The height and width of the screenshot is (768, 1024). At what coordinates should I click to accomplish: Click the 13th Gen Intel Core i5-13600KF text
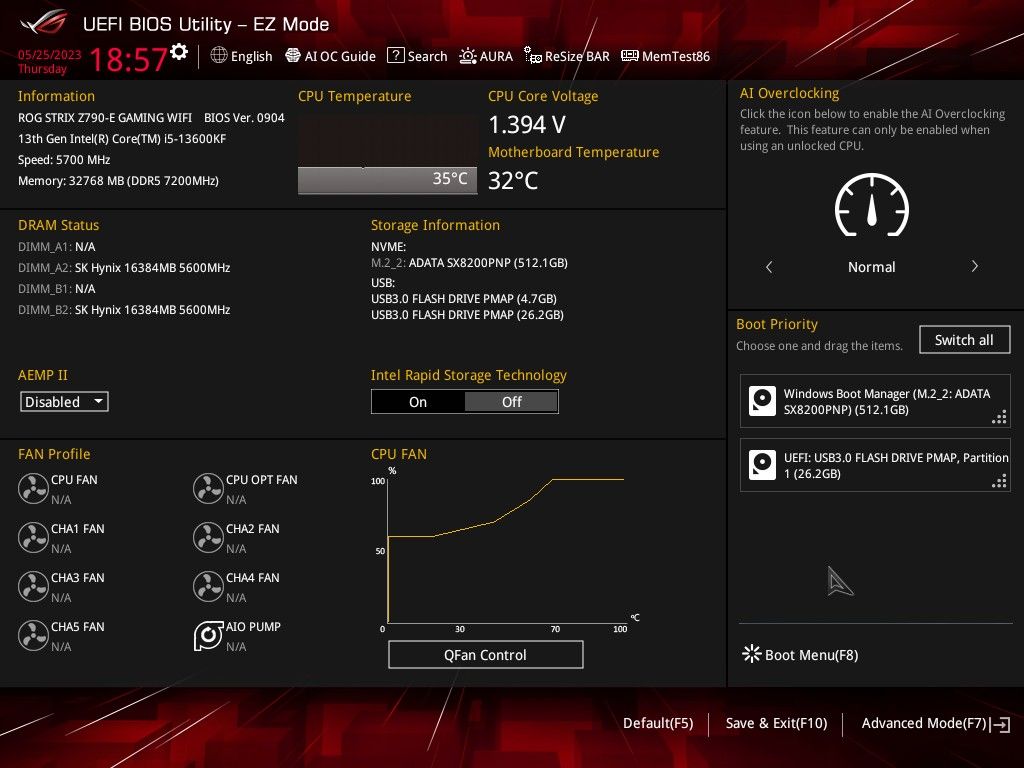point(122,138)
